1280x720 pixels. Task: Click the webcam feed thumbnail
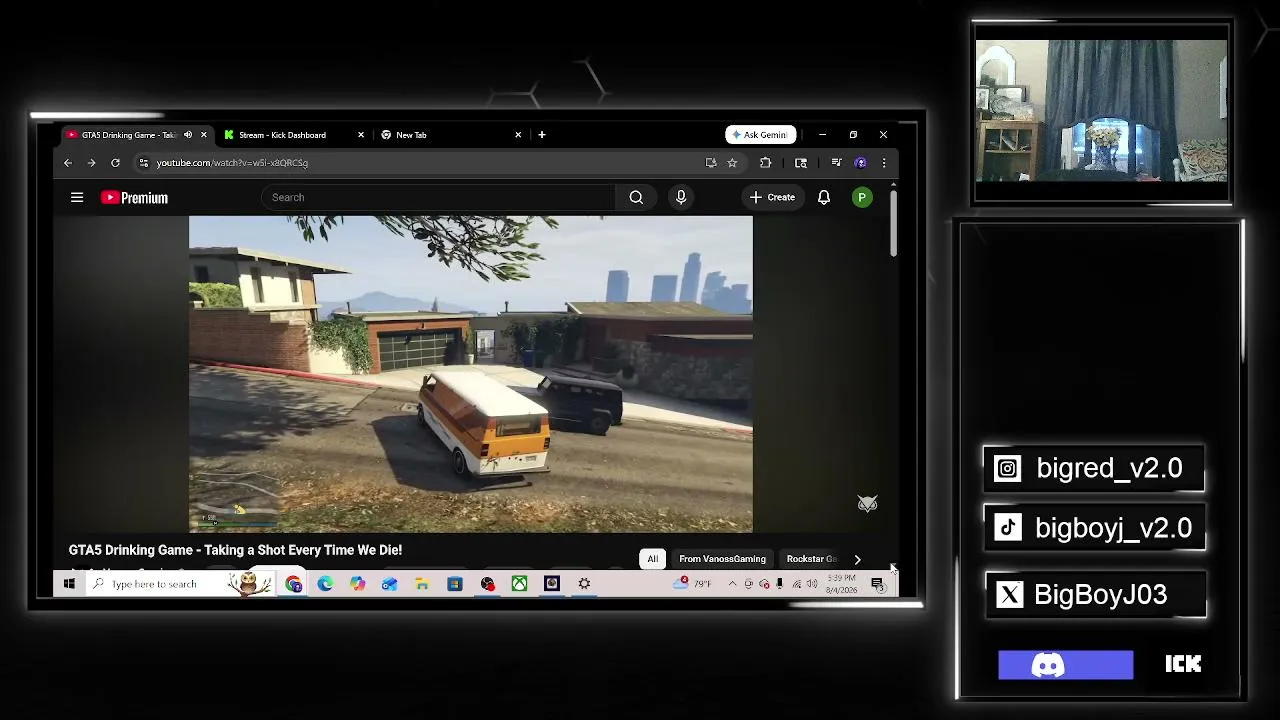1101,111
